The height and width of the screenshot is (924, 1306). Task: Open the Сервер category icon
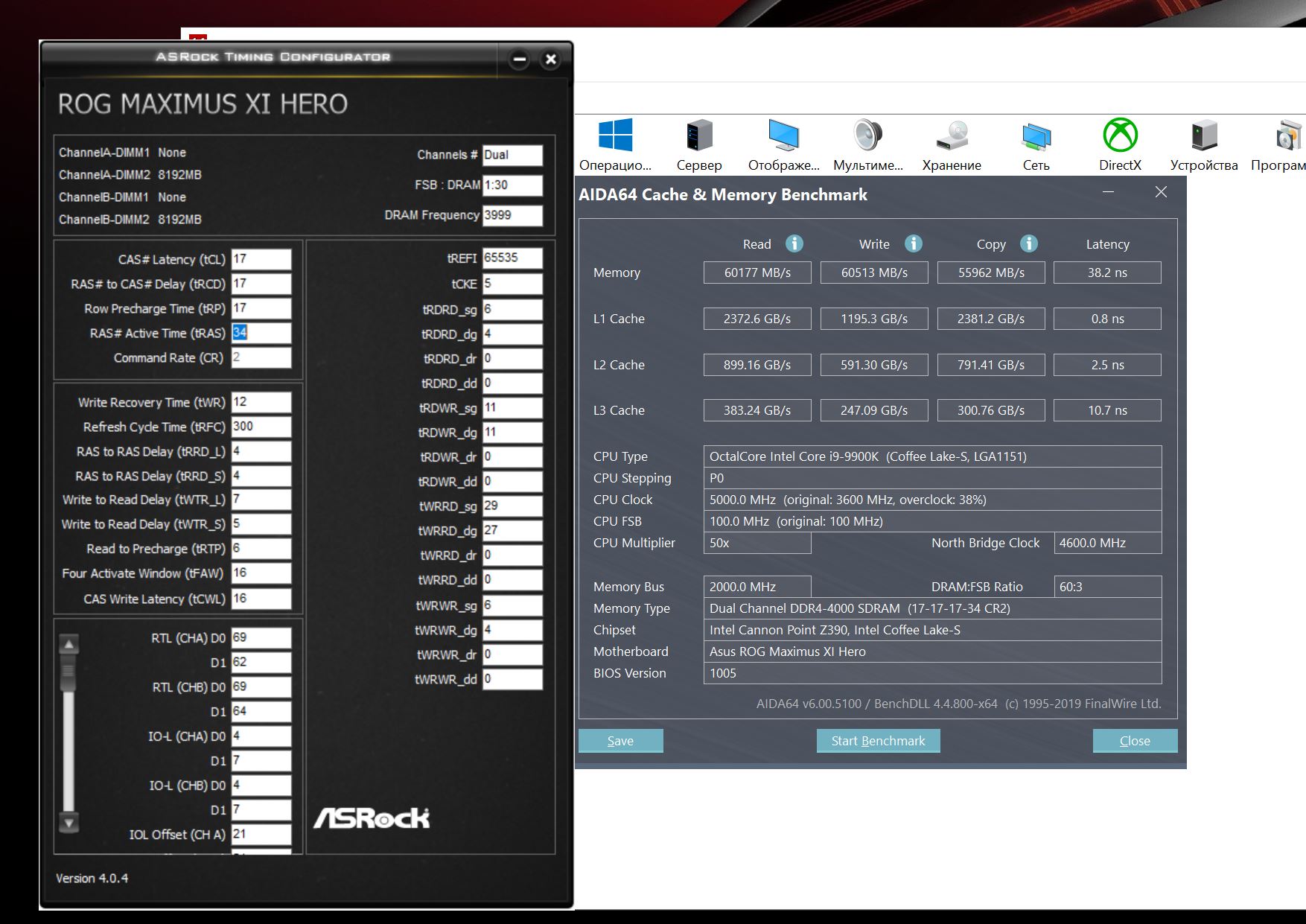[699, 136]
